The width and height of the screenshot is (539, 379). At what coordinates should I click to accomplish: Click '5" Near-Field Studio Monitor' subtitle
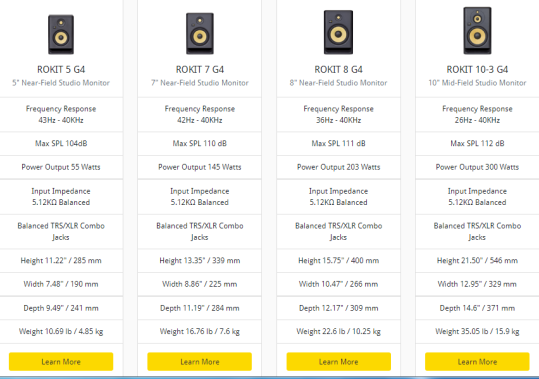coord(61,83)
